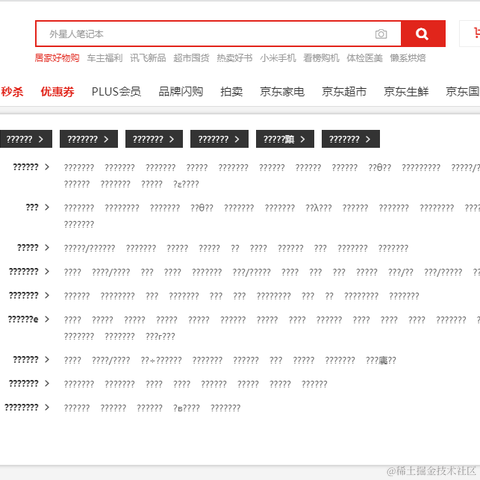480x480 pixels.
Task: Open the 品牌闪购 navigation item
Action: 181,92
